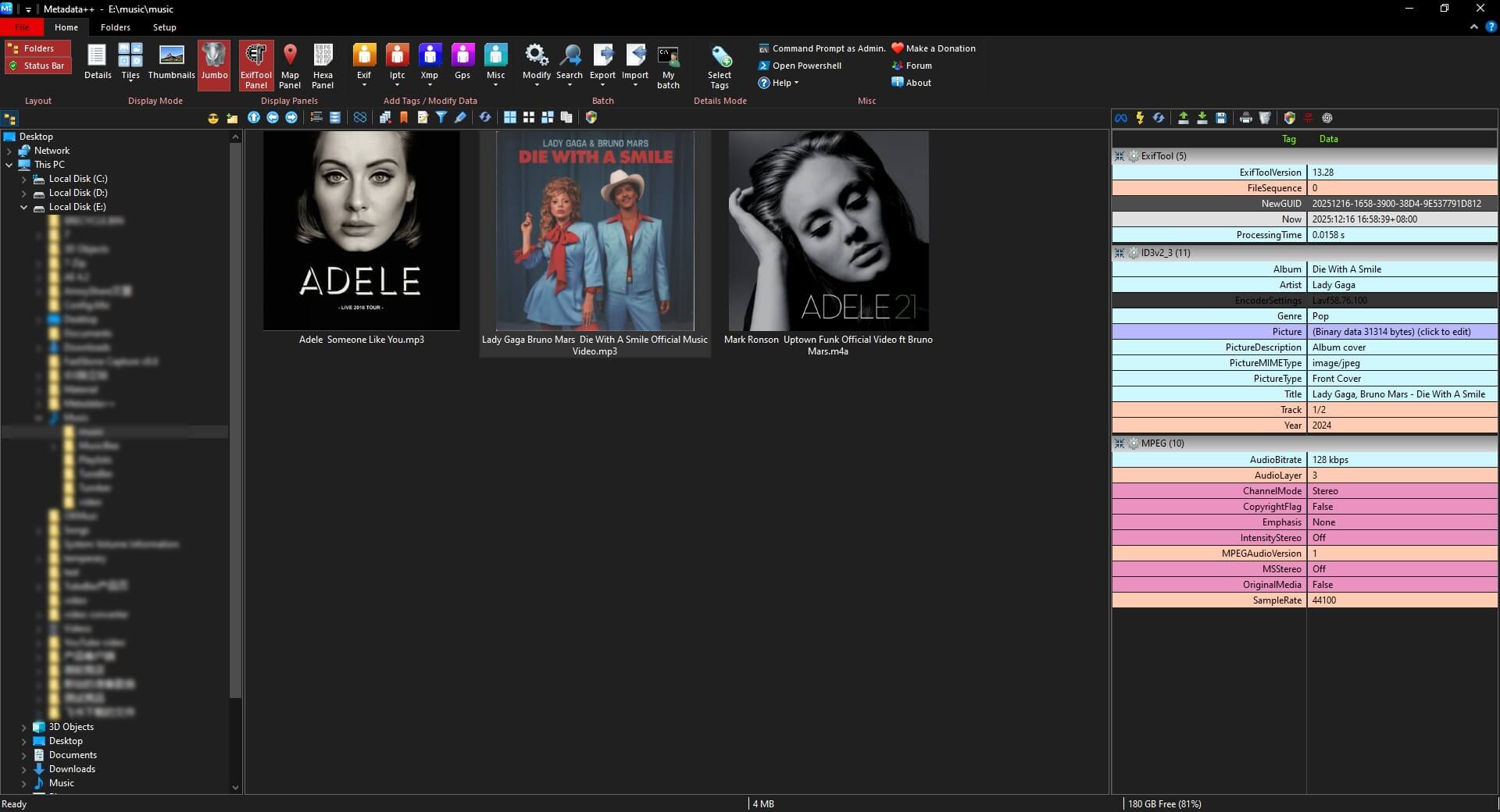The height and width of the screenshot is (812, 1500).
Task: Switch display mode to Jumbo
Action: pos(214,66)
